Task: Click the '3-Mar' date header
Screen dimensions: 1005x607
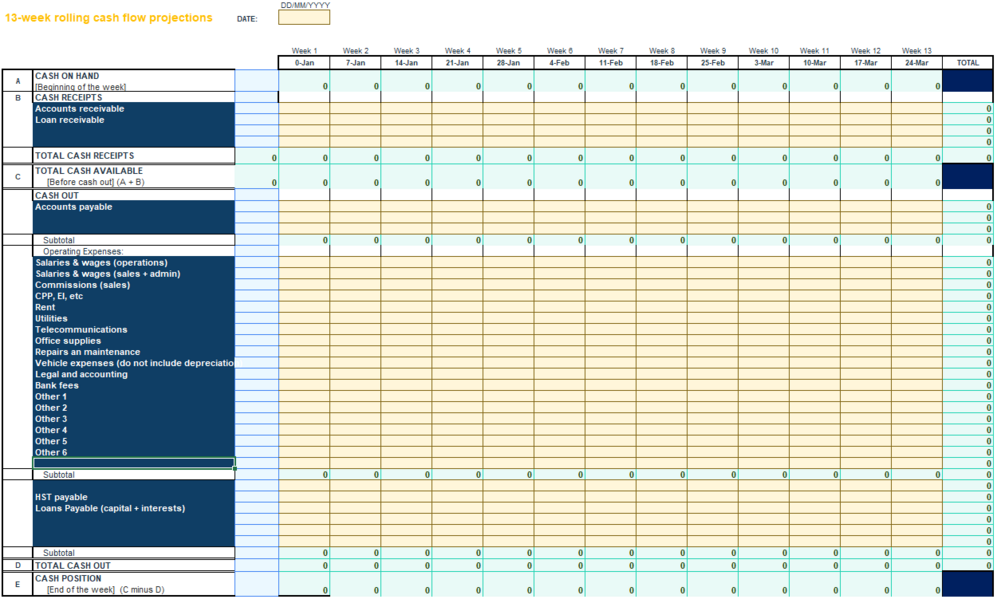Action: (764, 63)
